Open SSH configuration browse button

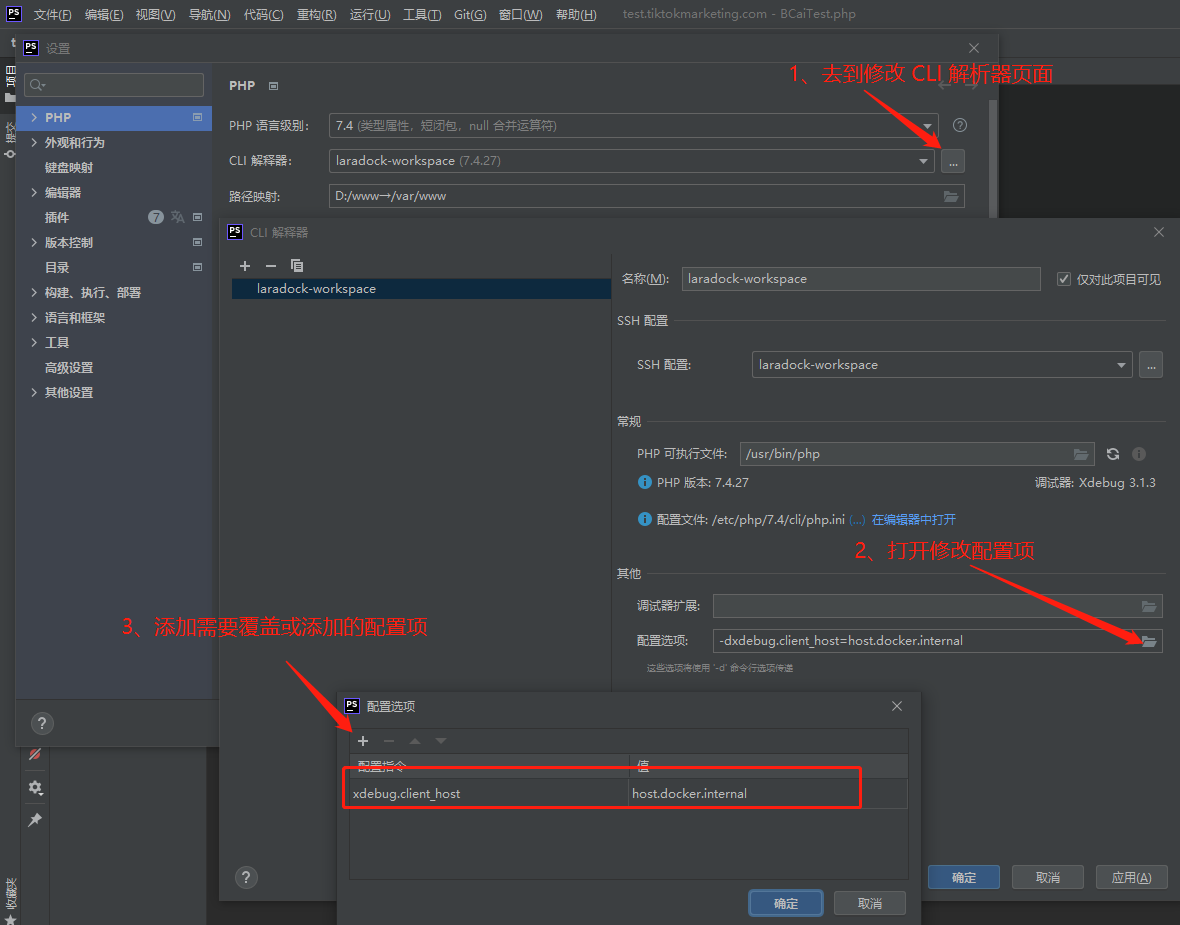[x=1151, y=365]
